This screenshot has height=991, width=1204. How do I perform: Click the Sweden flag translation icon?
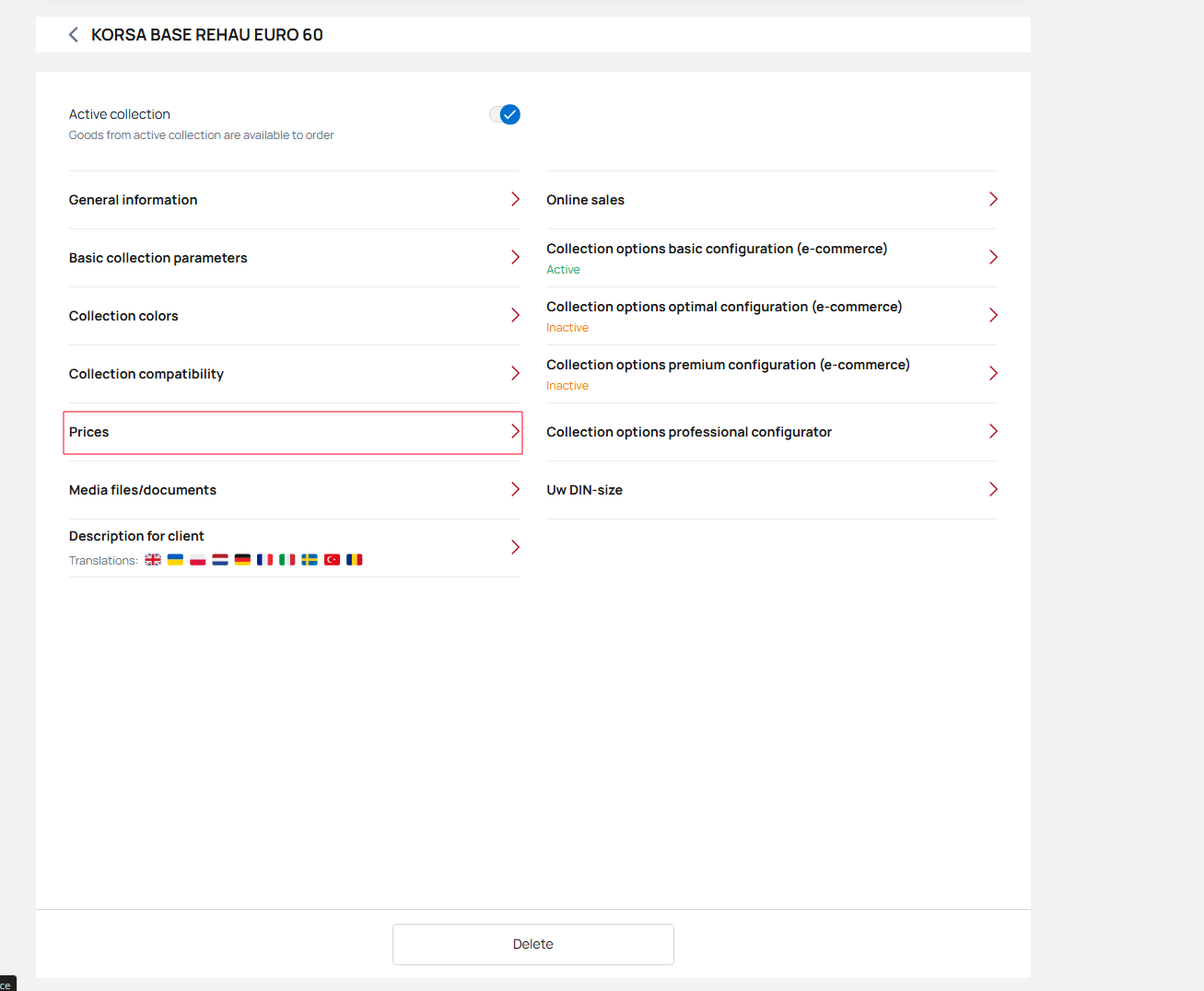310,560
